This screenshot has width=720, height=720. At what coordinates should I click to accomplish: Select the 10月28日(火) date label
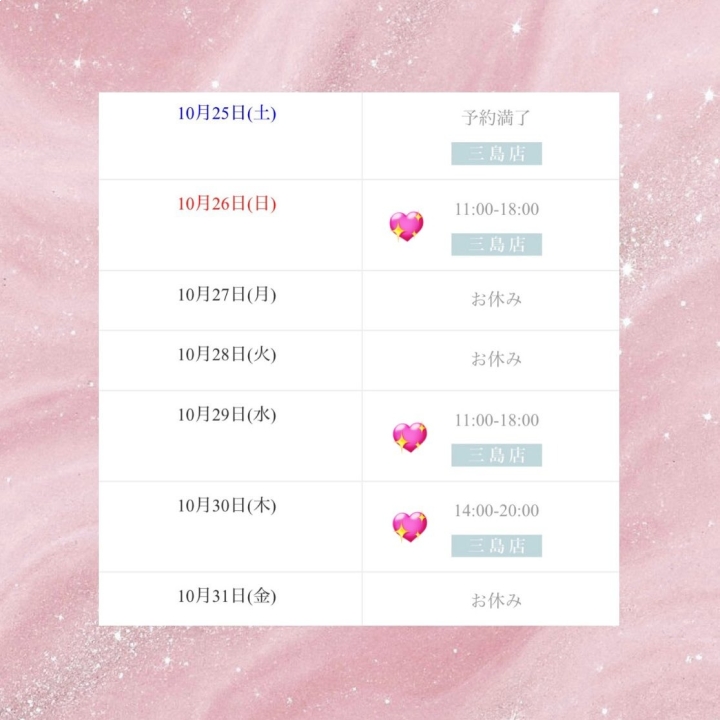click(x=227, y=354)
